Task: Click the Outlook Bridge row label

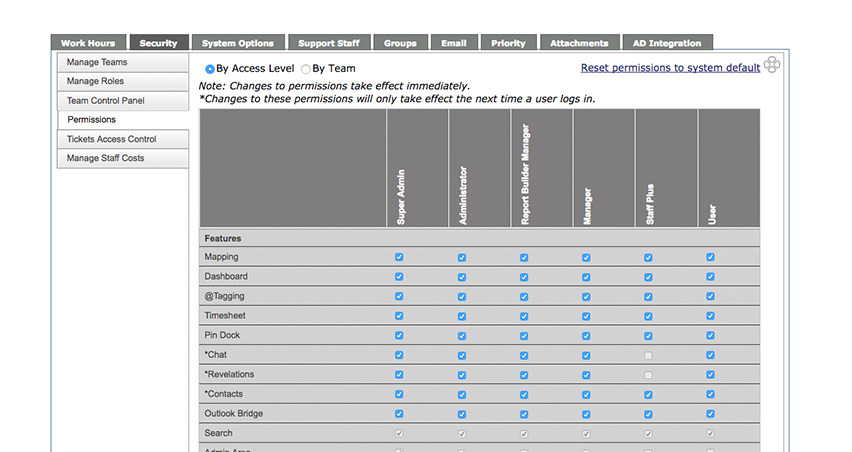Action: click(x=234, y=413)
